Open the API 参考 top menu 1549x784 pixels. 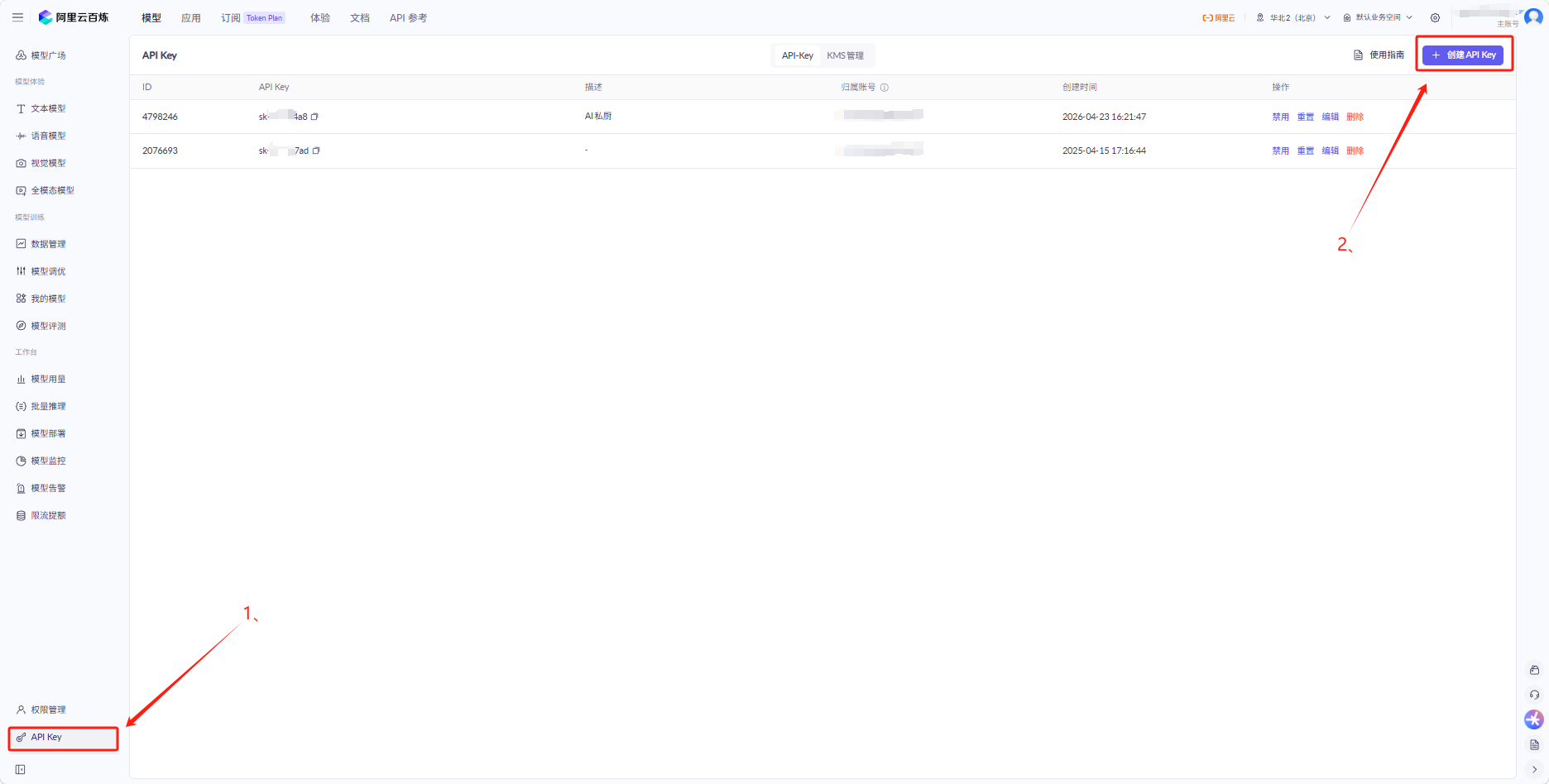409,17
